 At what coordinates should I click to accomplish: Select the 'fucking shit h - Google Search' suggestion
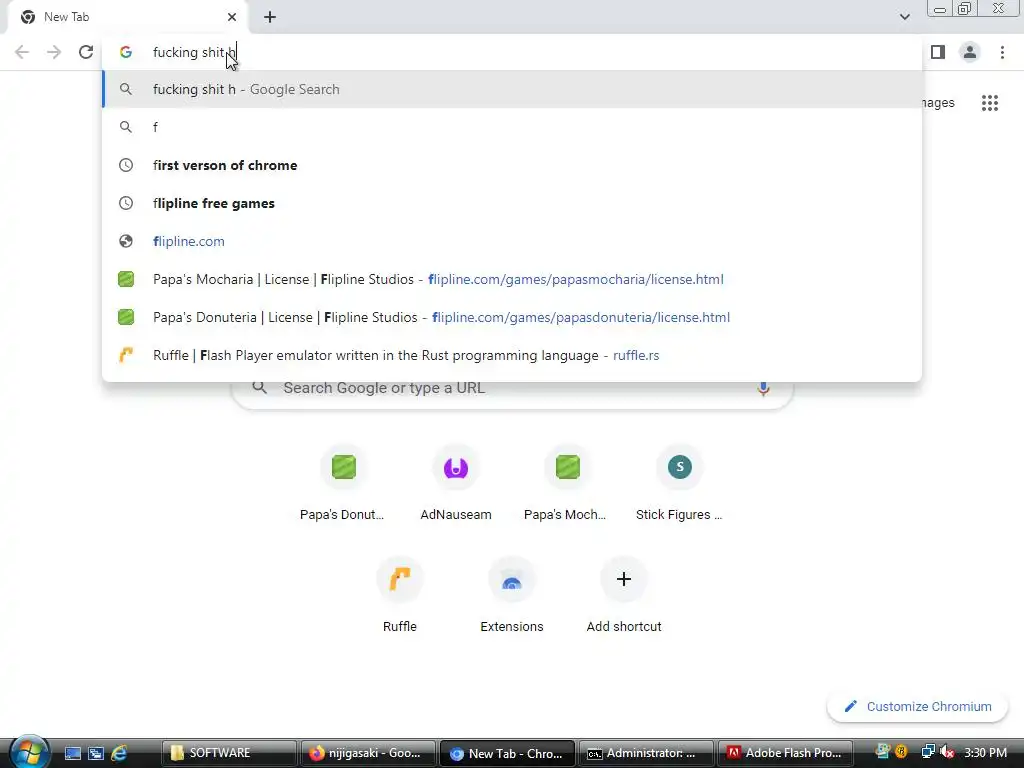pyautogui.click(x=512, y=89)
